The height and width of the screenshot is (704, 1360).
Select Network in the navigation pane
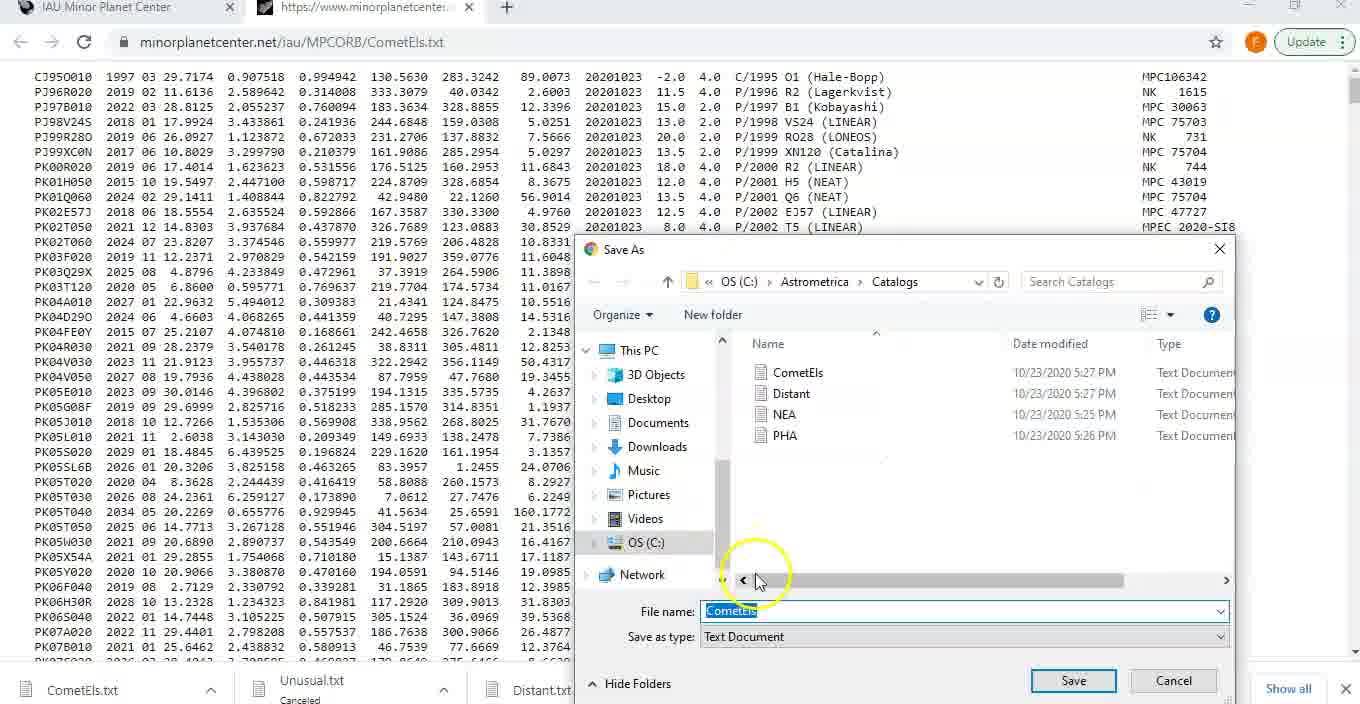pyautogui.click(x=641, y=575)
